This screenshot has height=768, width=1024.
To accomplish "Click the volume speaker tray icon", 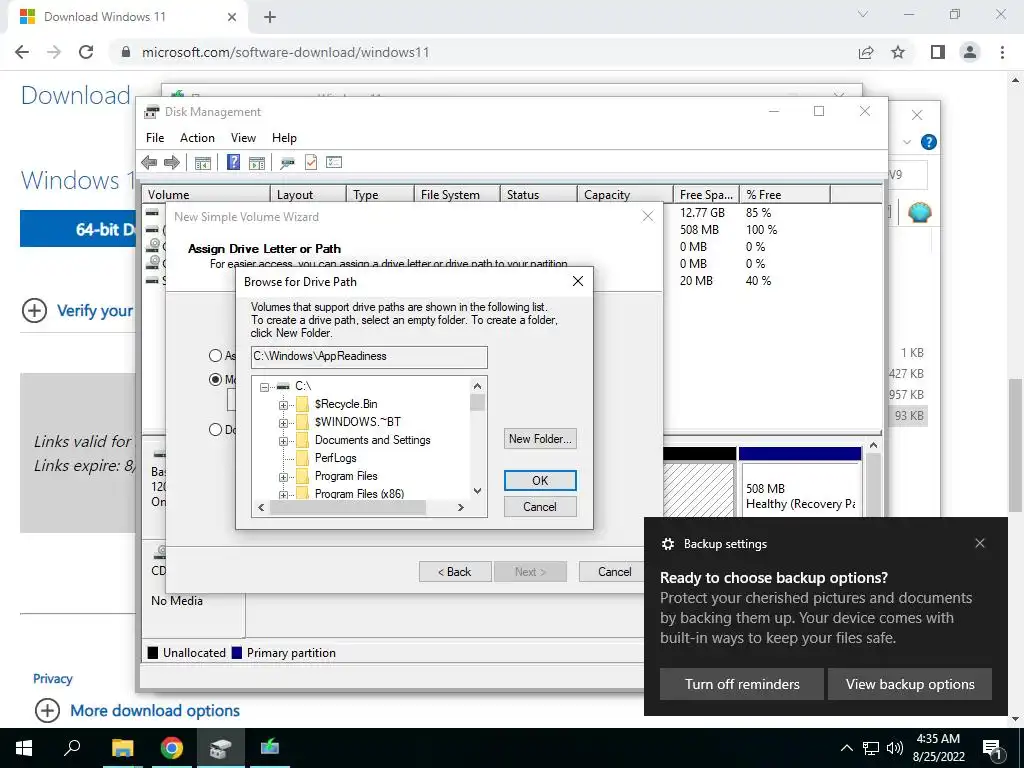I will (x=895, y=748).
